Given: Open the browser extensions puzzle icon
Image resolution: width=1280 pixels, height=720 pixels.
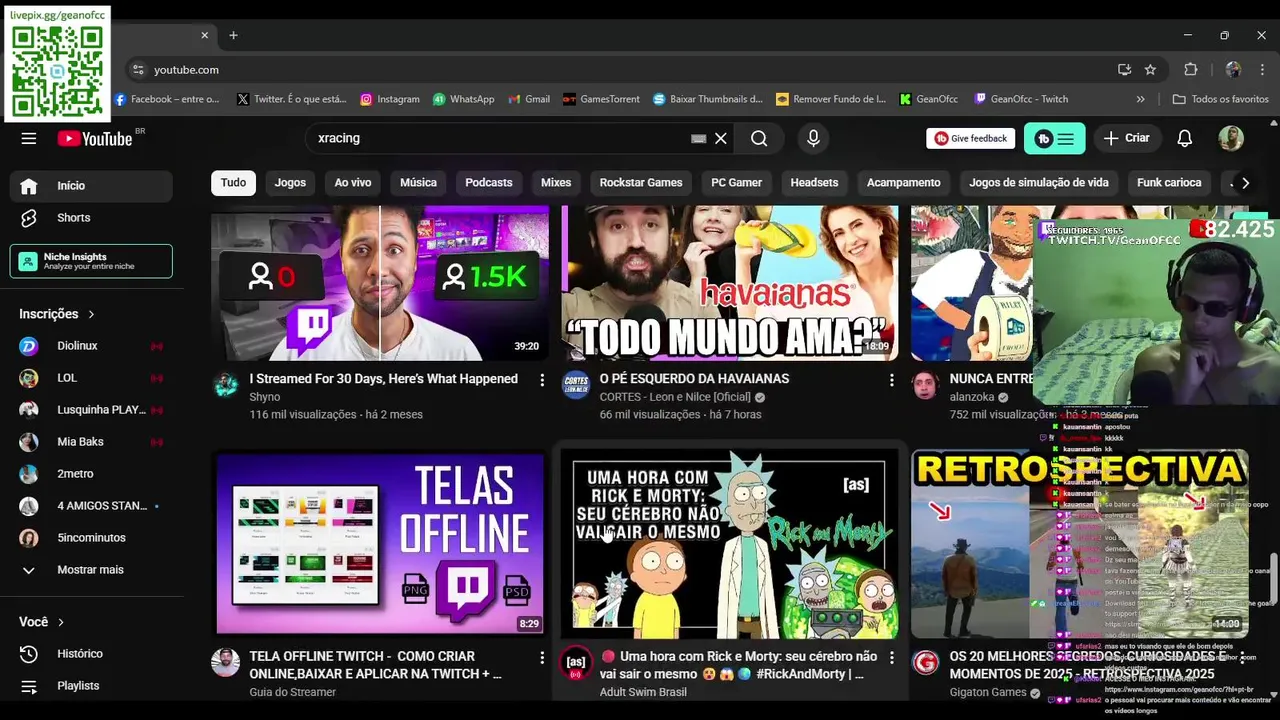Looking at the screenshot, I should click(1190, 69).
